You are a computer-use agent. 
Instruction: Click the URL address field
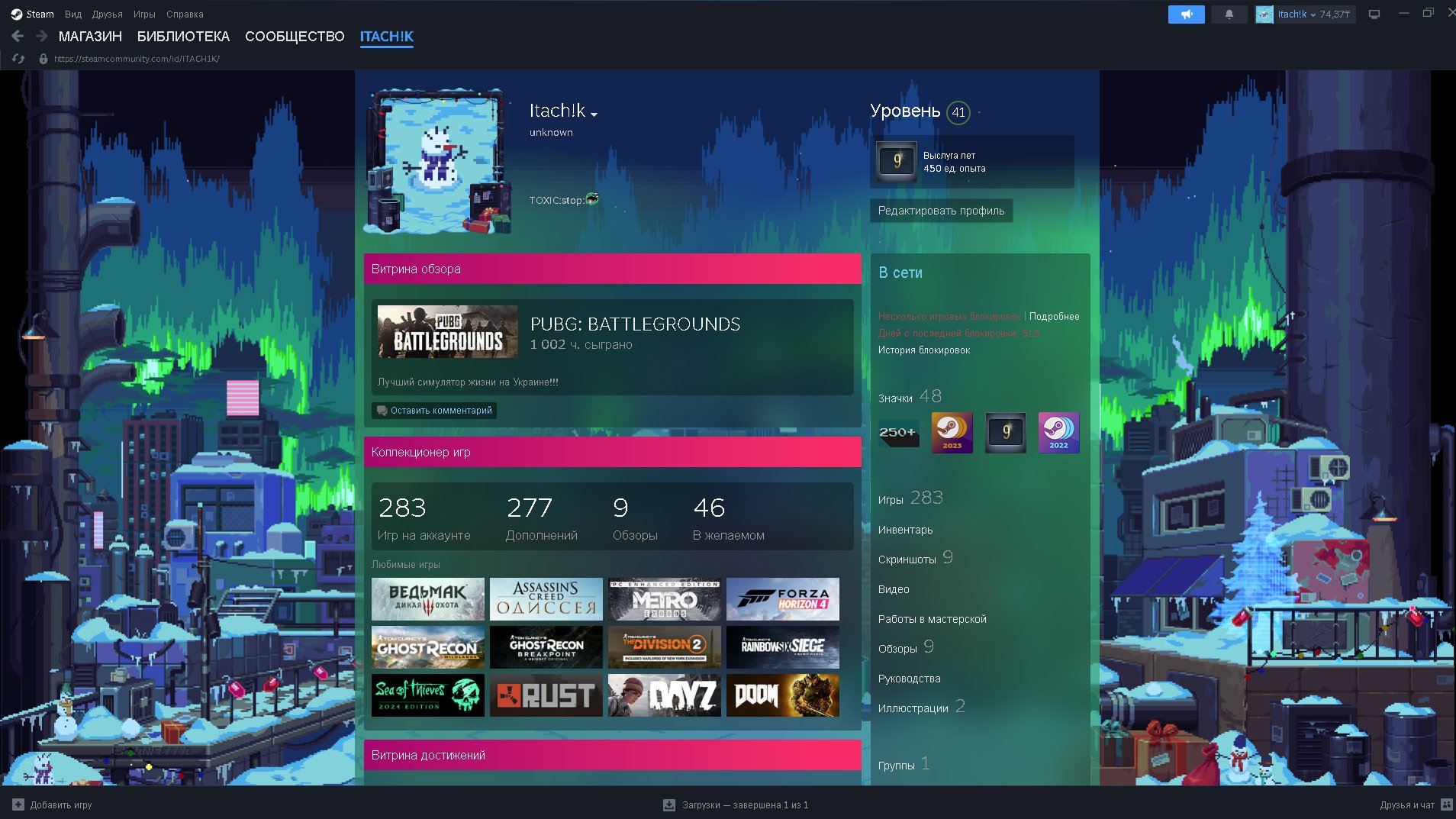point(137,59)
